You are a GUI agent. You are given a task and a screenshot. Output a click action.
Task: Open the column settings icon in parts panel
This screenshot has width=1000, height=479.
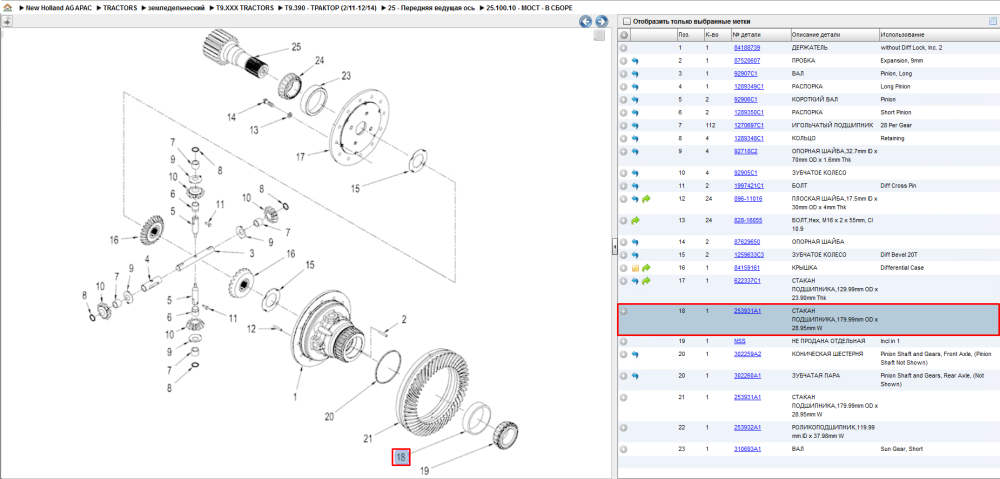tap(992, 21)
